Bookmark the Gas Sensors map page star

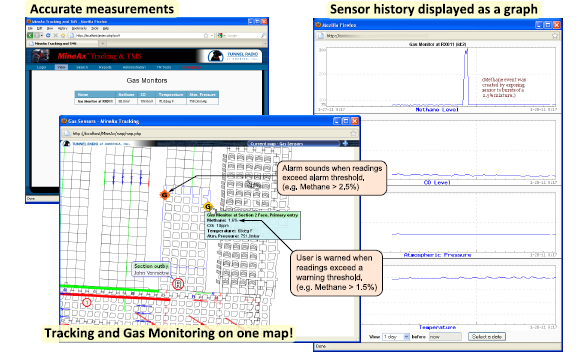click(353, 133)
